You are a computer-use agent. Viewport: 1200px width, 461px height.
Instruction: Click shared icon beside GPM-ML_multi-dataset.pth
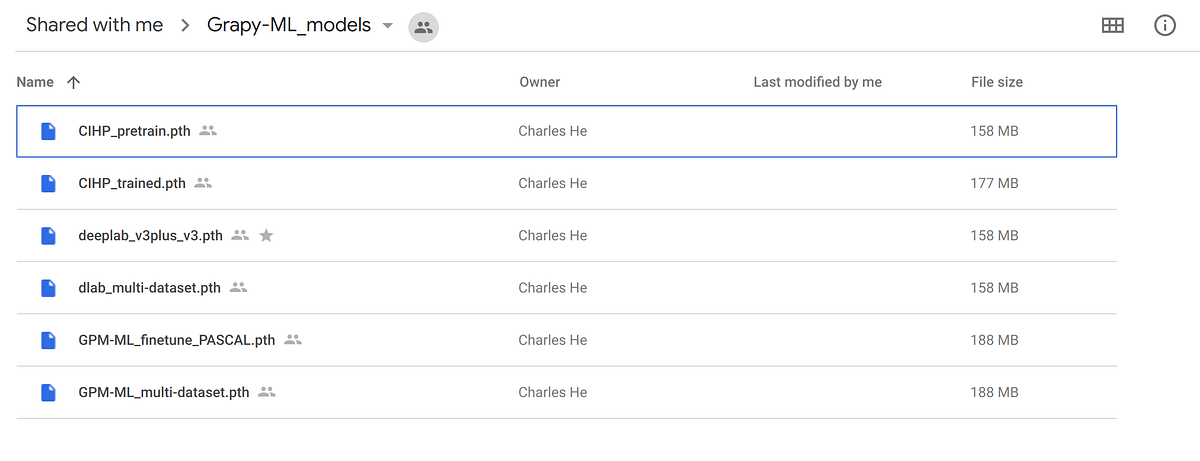267,392
